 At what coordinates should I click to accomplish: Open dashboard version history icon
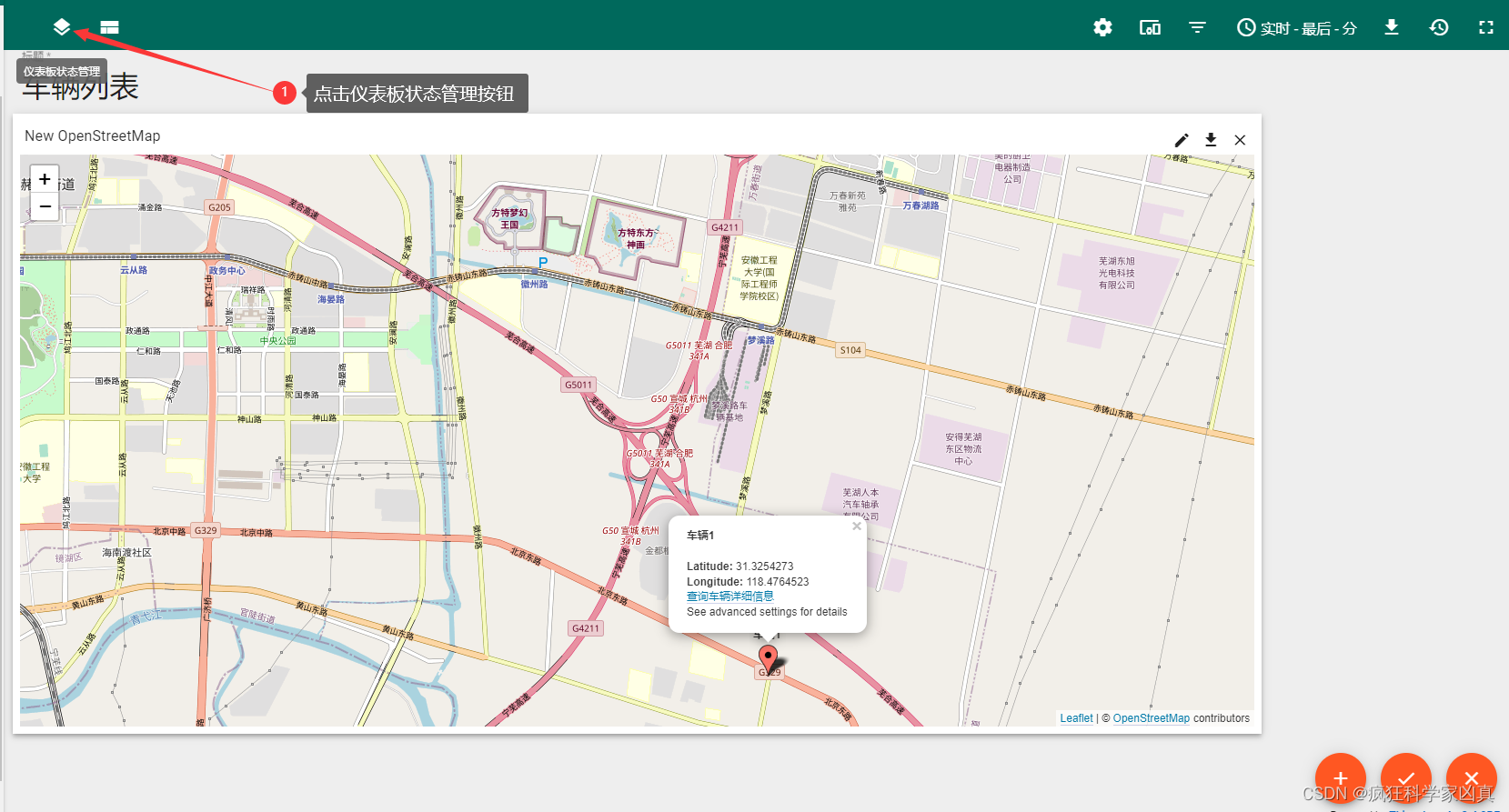[1439, 27]
